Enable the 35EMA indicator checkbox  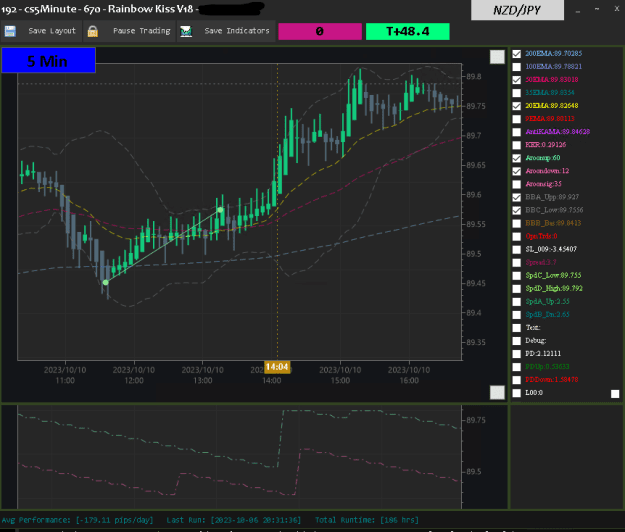pyautogui.click(x=517, y=93)
